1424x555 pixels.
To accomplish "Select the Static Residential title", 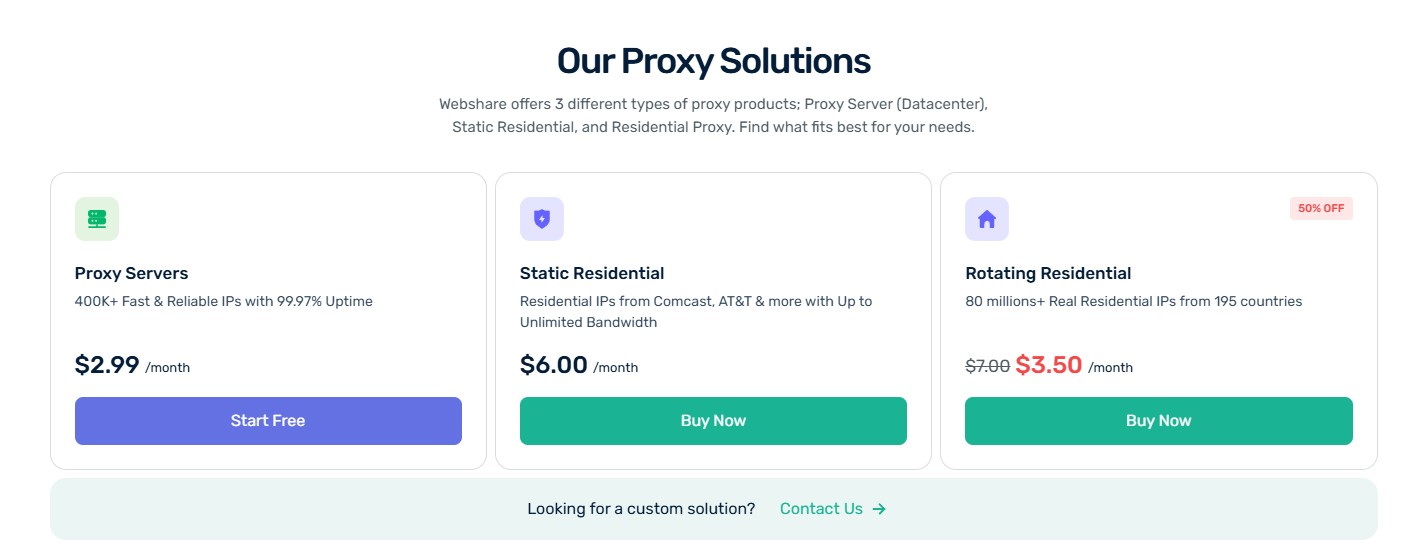I will click(592, 273).
